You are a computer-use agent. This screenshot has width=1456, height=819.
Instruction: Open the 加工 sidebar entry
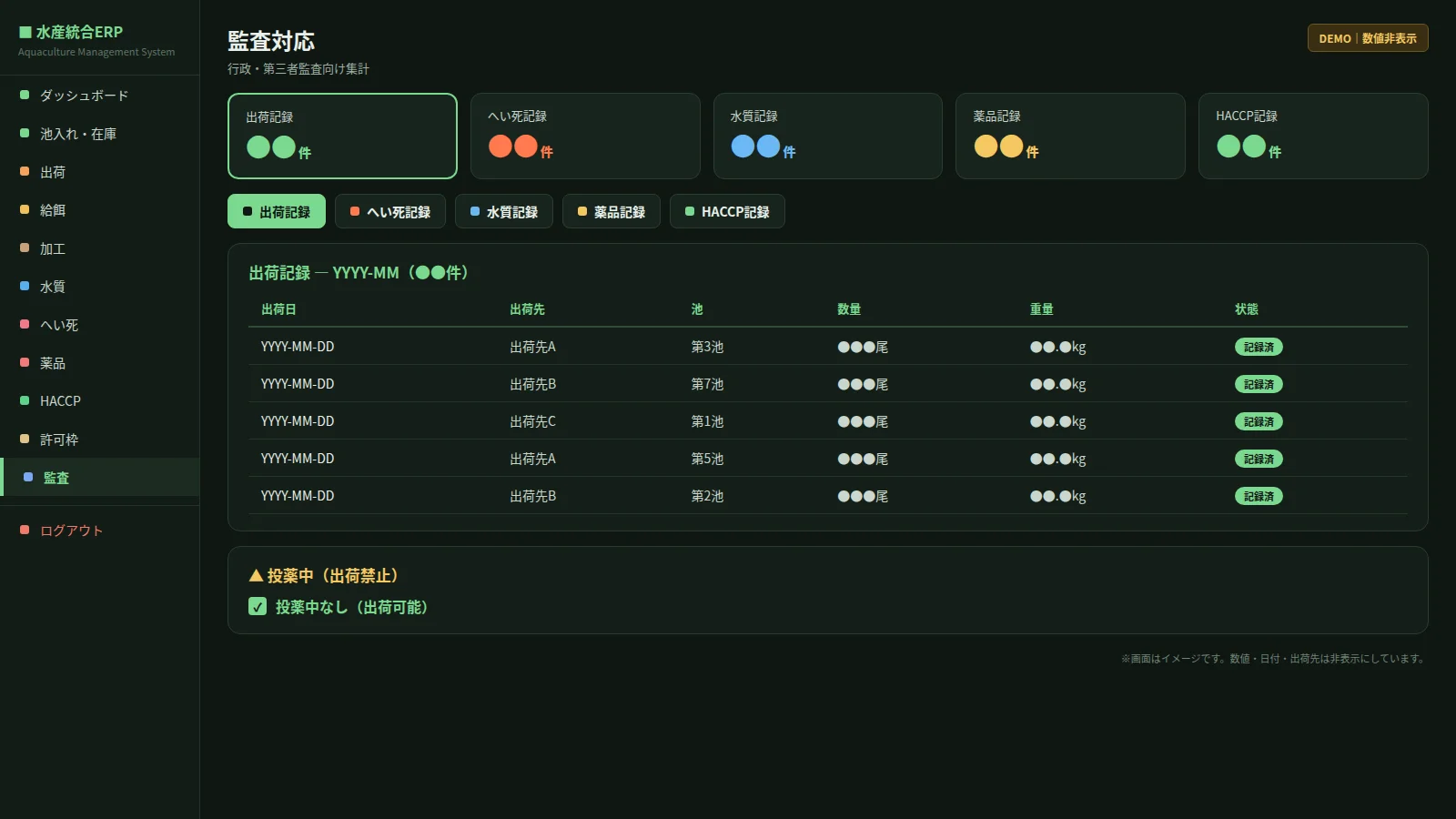pyautogui.click(x=99, y=248)
